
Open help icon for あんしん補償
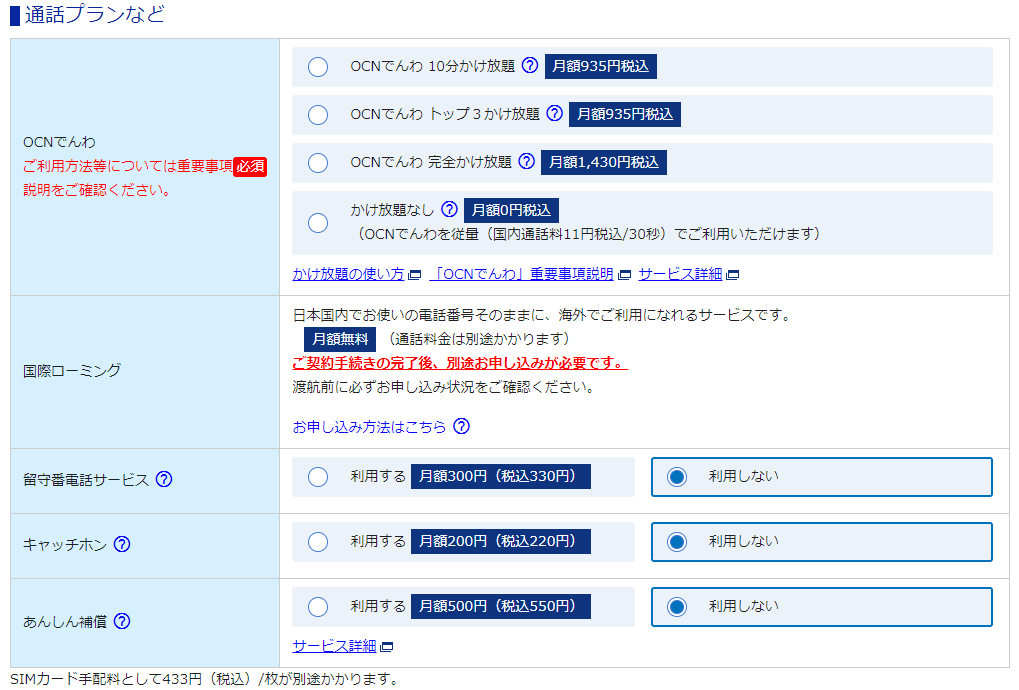[122, 621]
